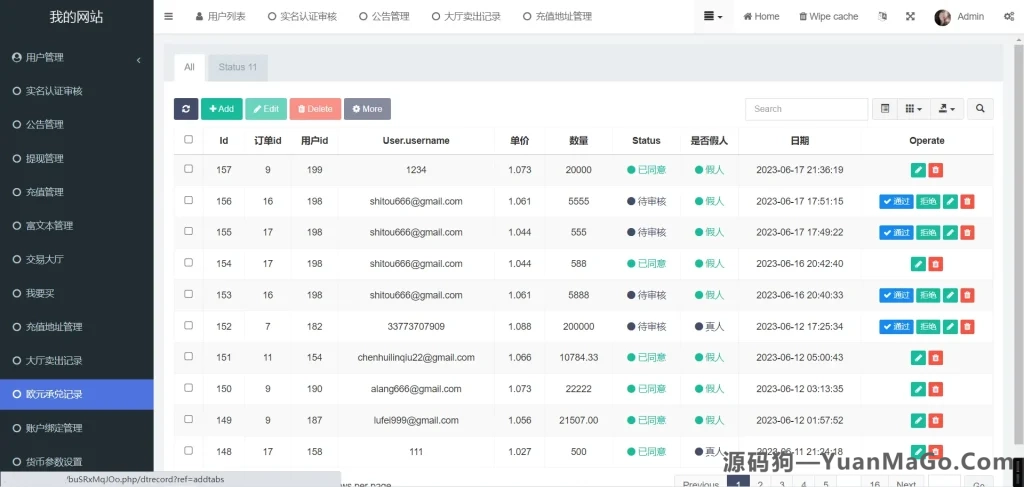Approve row 156 with 通过 button
1024x487 pixels.
tap(896, 201)
